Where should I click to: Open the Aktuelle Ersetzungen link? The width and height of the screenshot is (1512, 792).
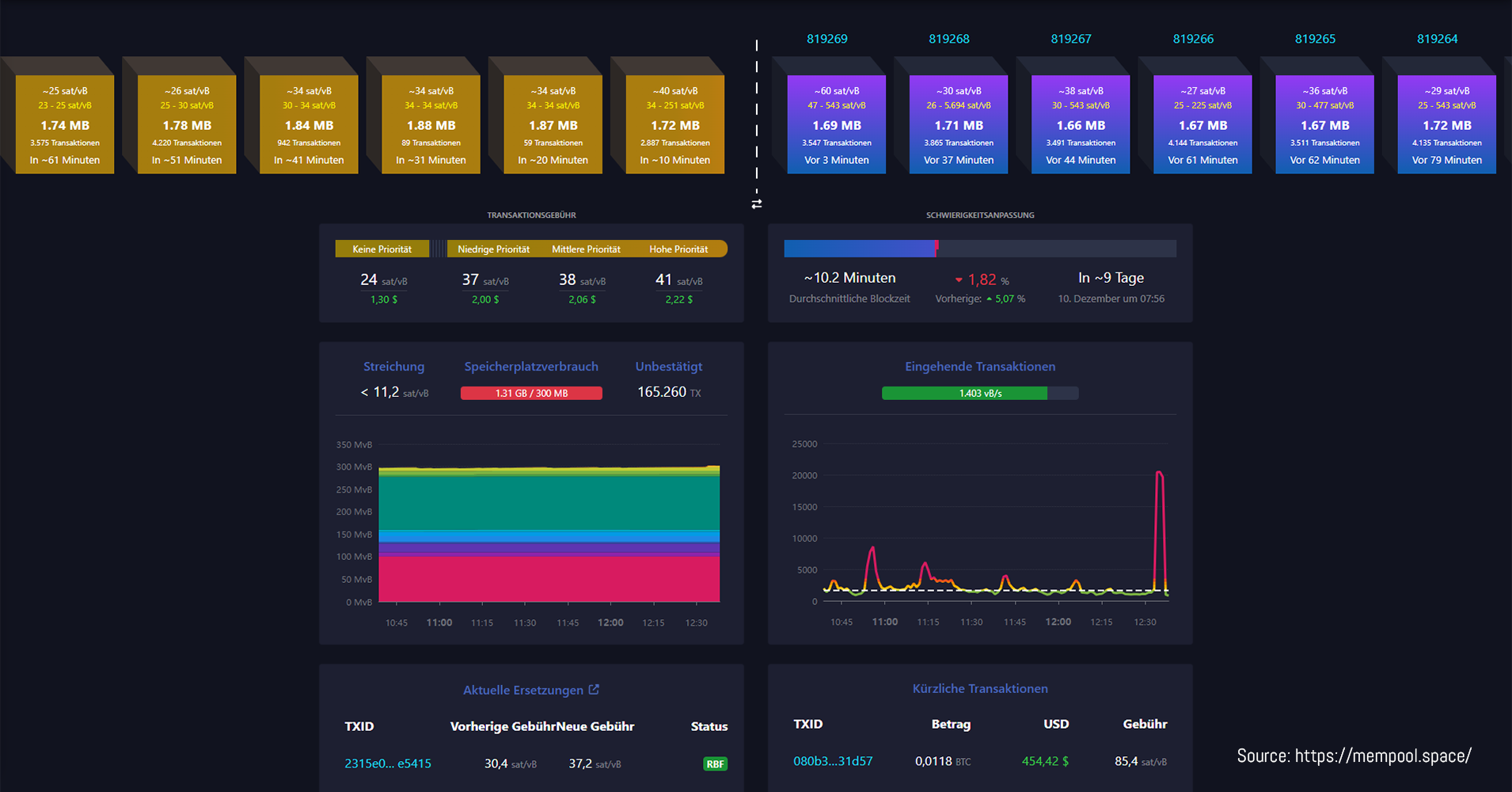(523, 690)
